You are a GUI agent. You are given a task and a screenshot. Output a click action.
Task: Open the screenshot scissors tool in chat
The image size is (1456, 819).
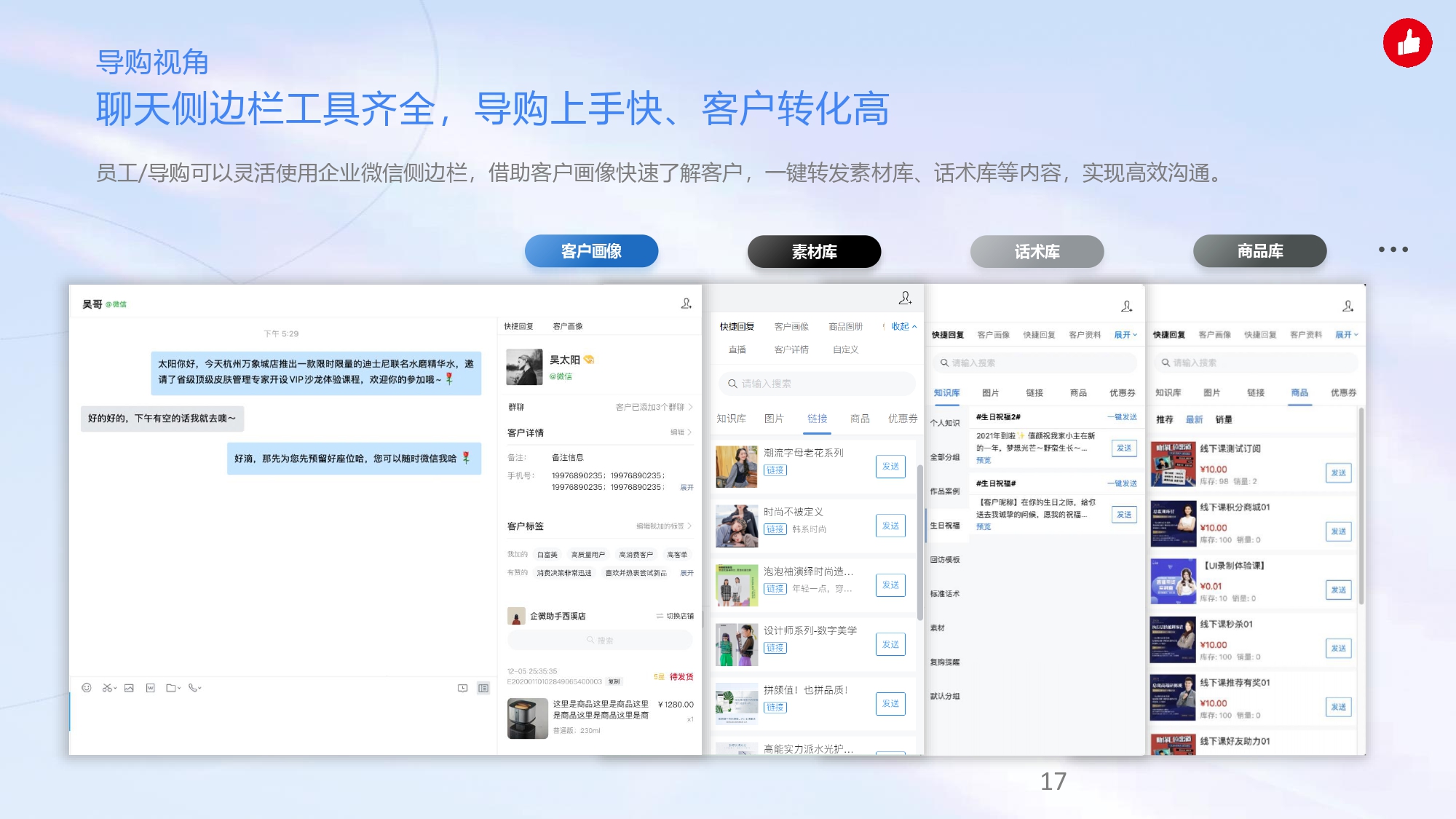[107, 687]
